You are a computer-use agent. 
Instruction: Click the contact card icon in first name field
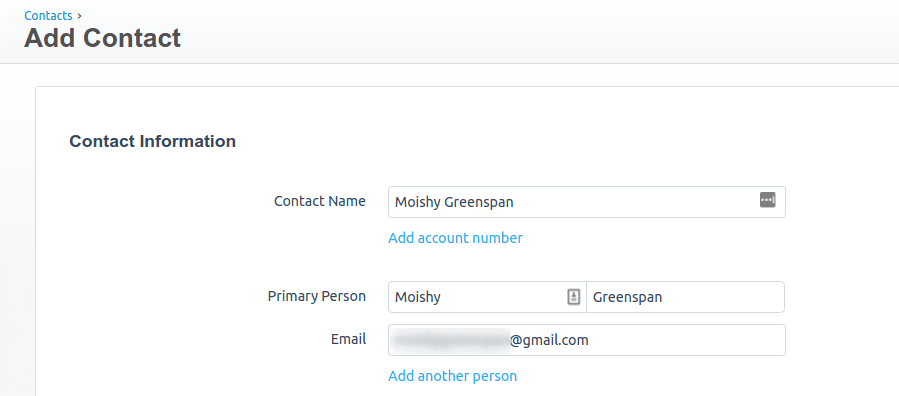tap(574, 297)
